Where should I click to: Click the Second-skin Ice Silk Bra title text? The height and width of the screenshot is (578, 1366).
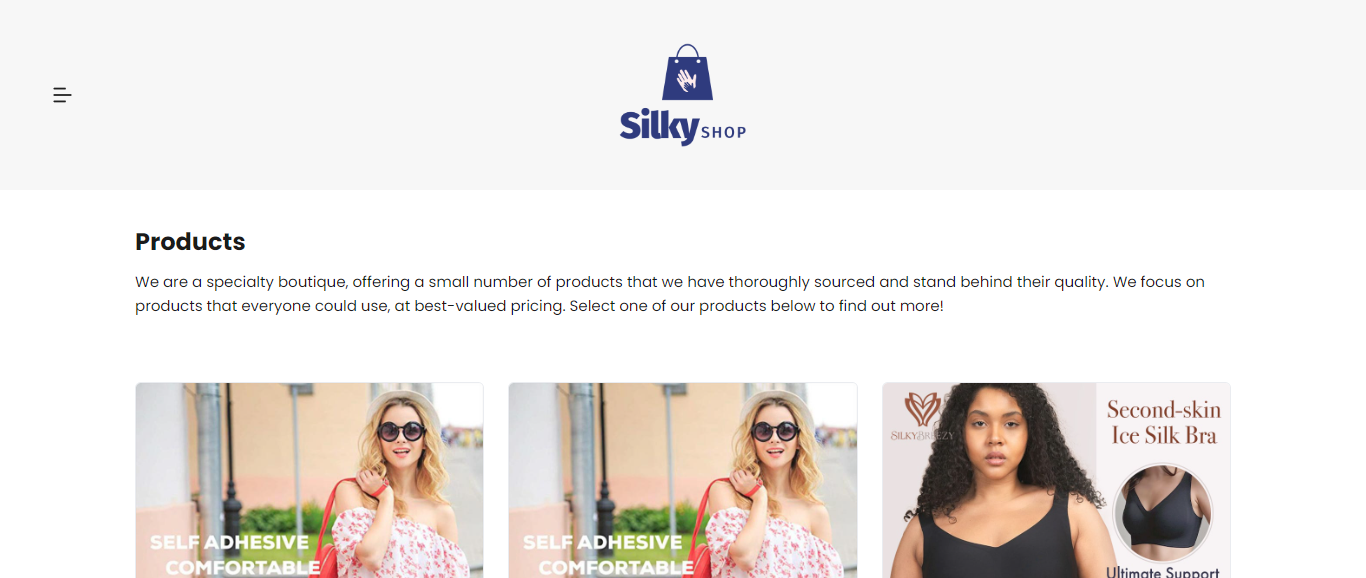click(1164, 423)
